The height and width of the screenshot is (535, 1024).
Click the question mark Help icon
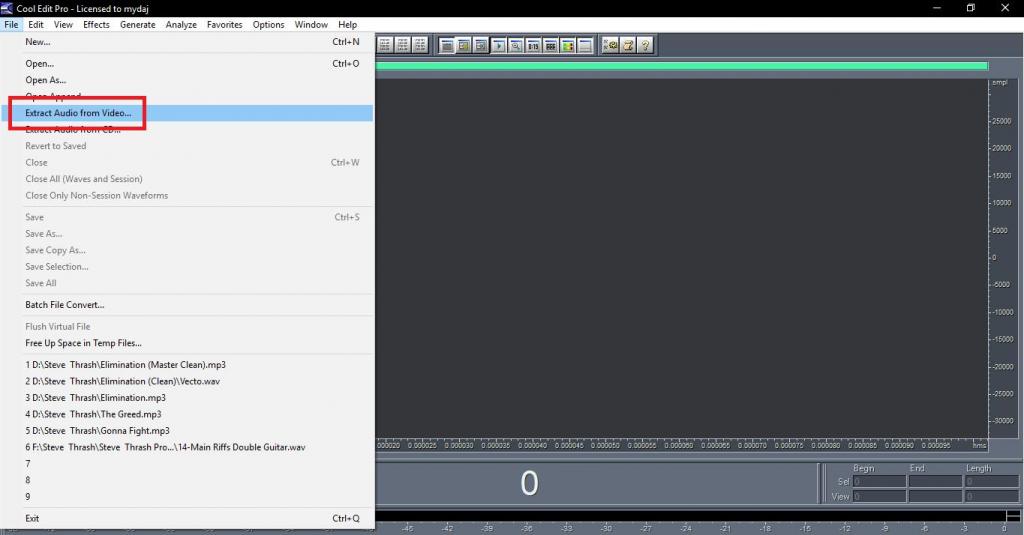(x=645, y=45)
